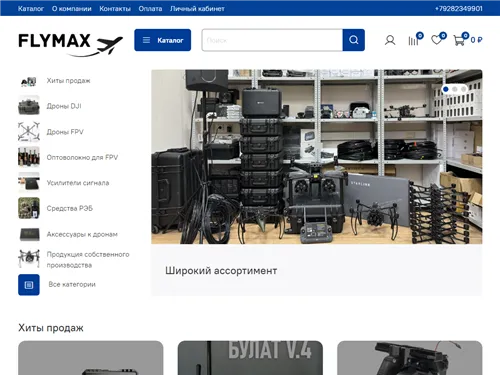Open Продукция собственного производства link

click(x=88, y=260)
